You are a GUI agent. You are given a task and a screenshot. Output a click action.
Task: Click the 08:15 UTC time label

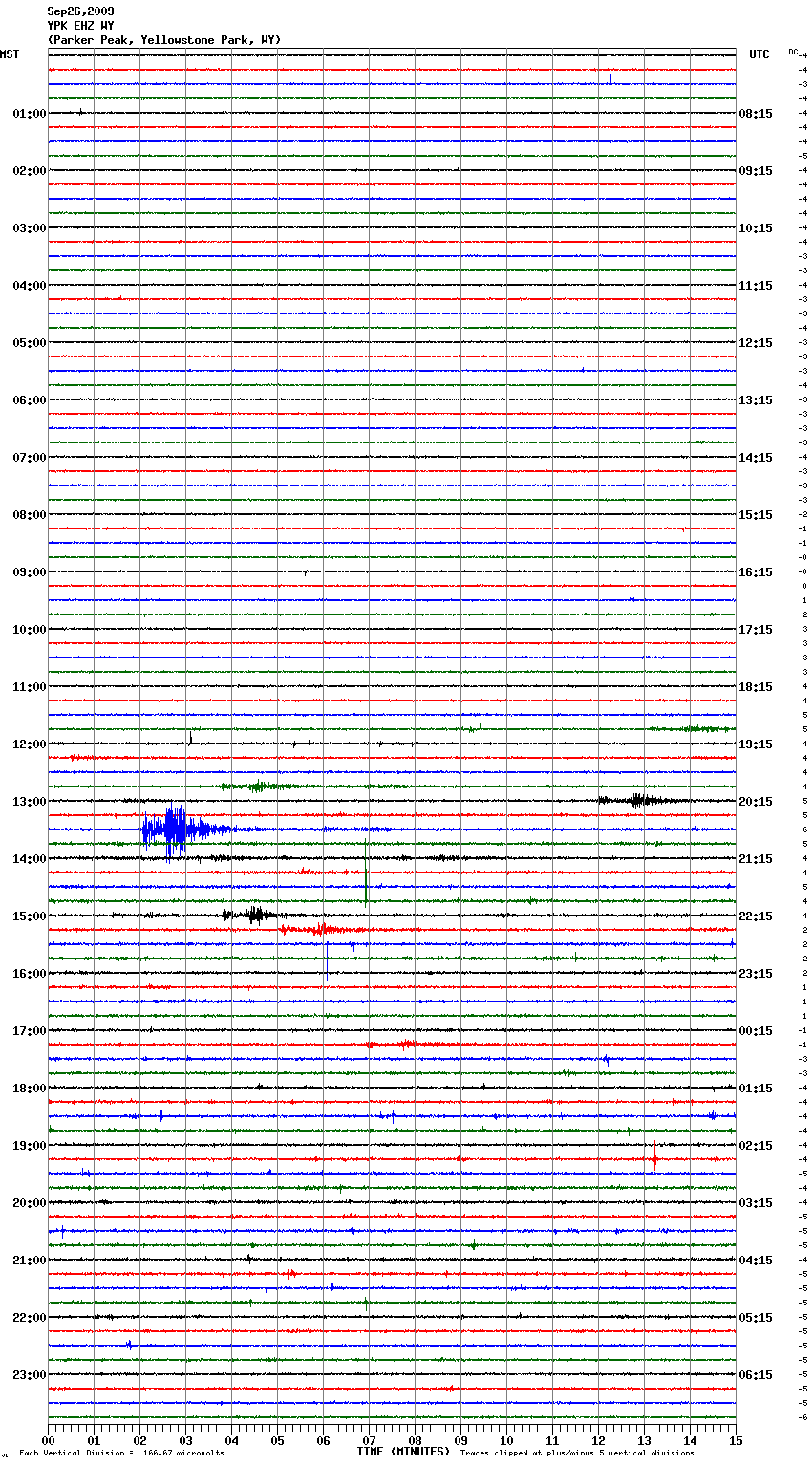756,114
